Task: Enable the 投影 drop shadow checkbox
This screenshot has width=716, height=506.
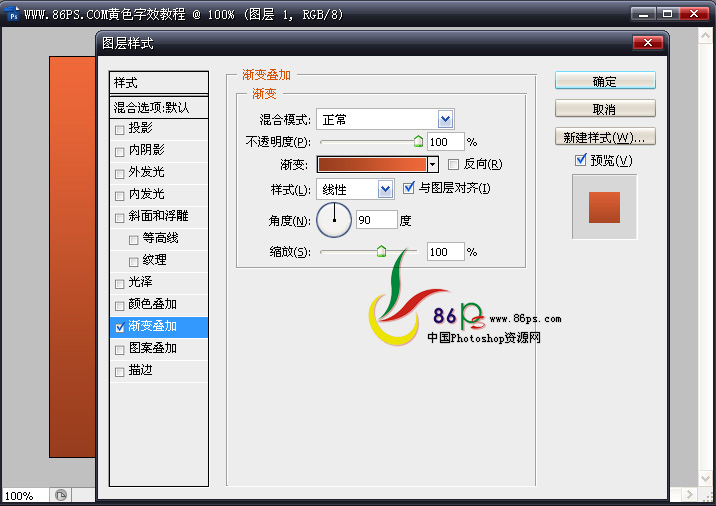Action: (x=120, y=130)
